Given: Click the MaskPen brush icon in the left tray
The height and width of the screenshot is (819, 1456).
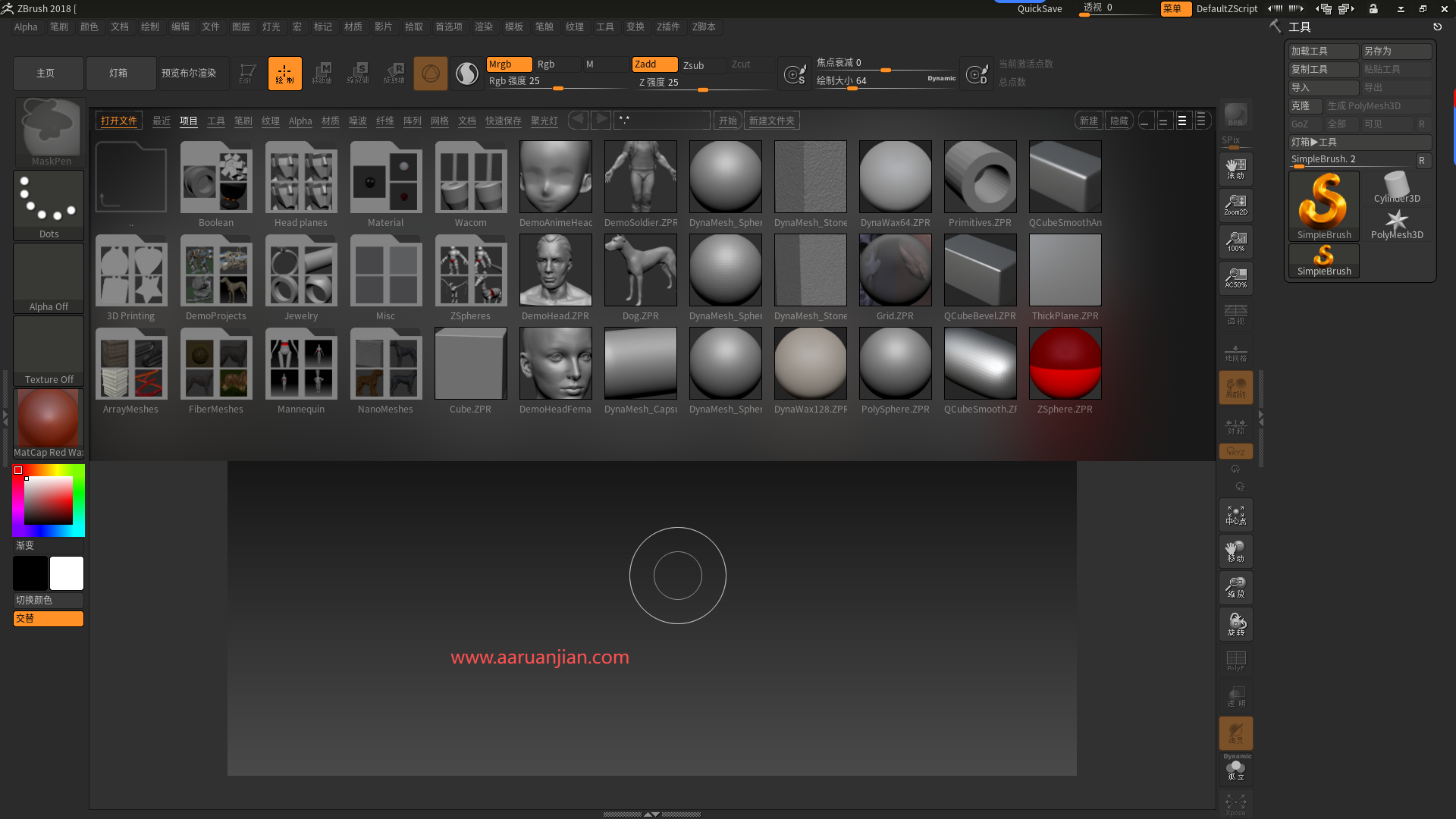Looking at the screenshot, I should (49, 129).
